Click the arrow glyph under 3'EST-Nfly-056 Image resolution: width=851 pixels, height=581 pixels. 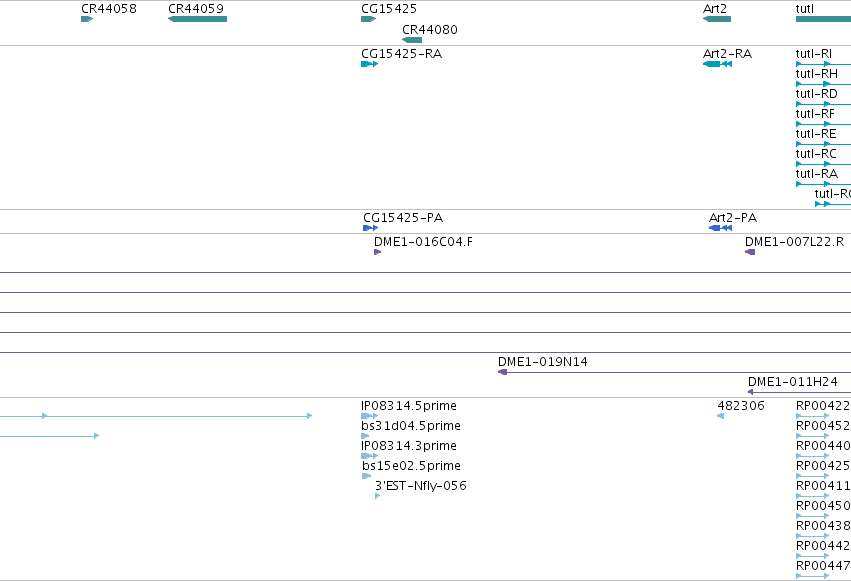pos(378,496)
